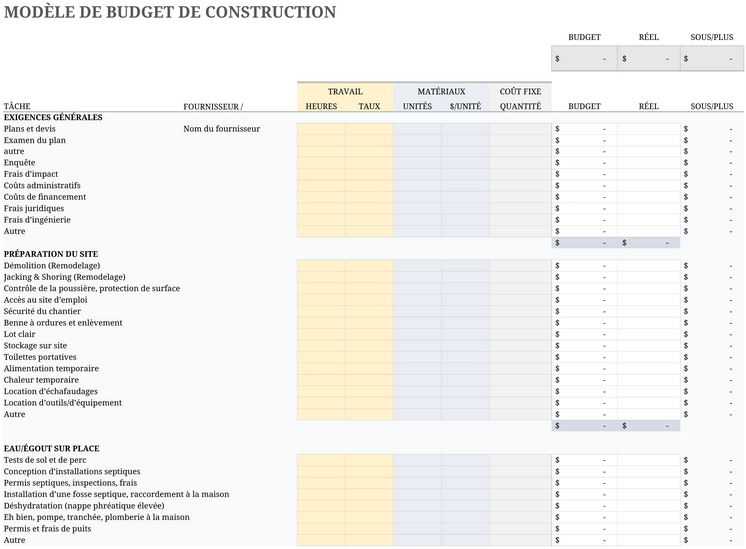Click the 'Plans et devis' task cell
Screen dimensions: 746x549
click(29, 128)
